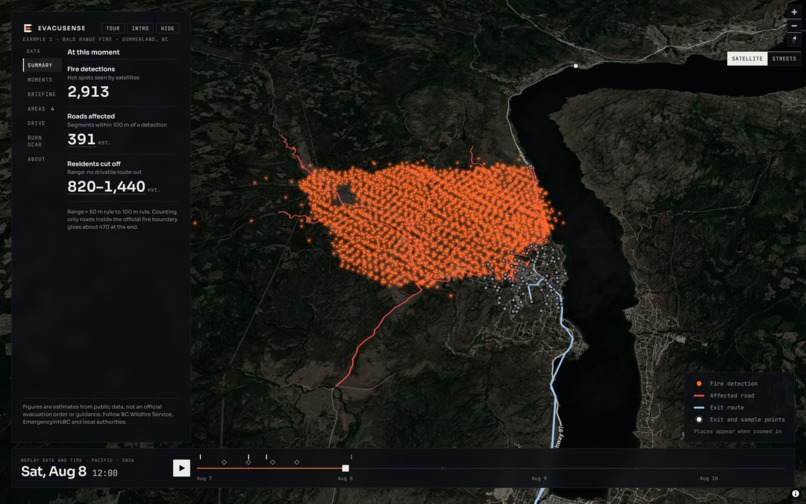806x504 pixels.
Task: Jump timeline to Aug 10 label
Action: (x=709, y=478)
